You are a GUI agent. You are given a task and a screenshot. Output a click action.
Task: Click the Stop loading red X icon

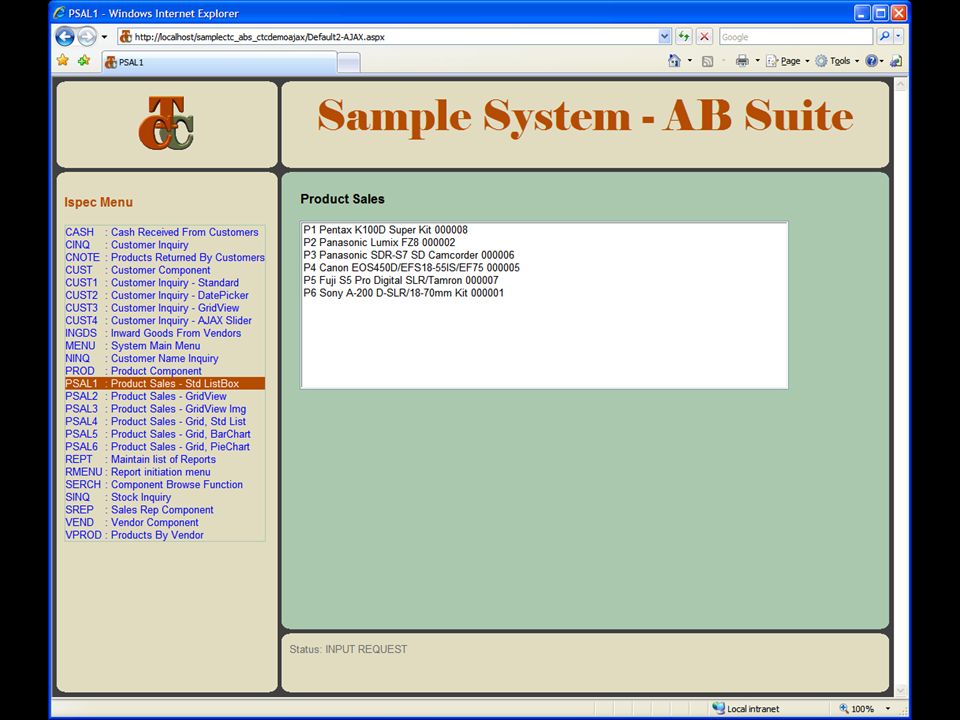pyautogui.click(x=705, y=37)
